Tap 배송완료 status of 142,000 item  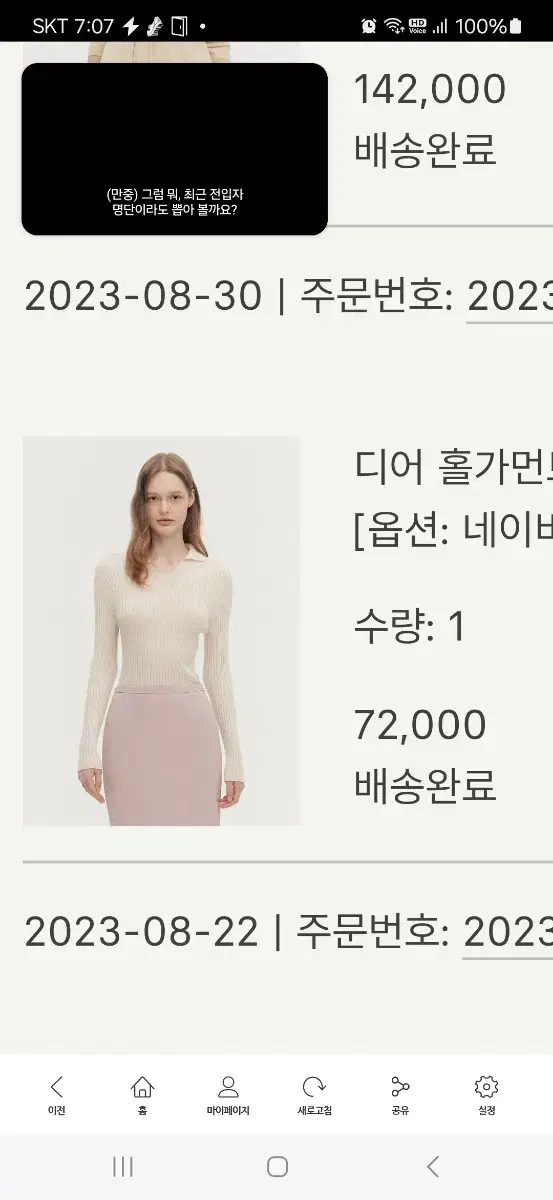tap(425, 150)
